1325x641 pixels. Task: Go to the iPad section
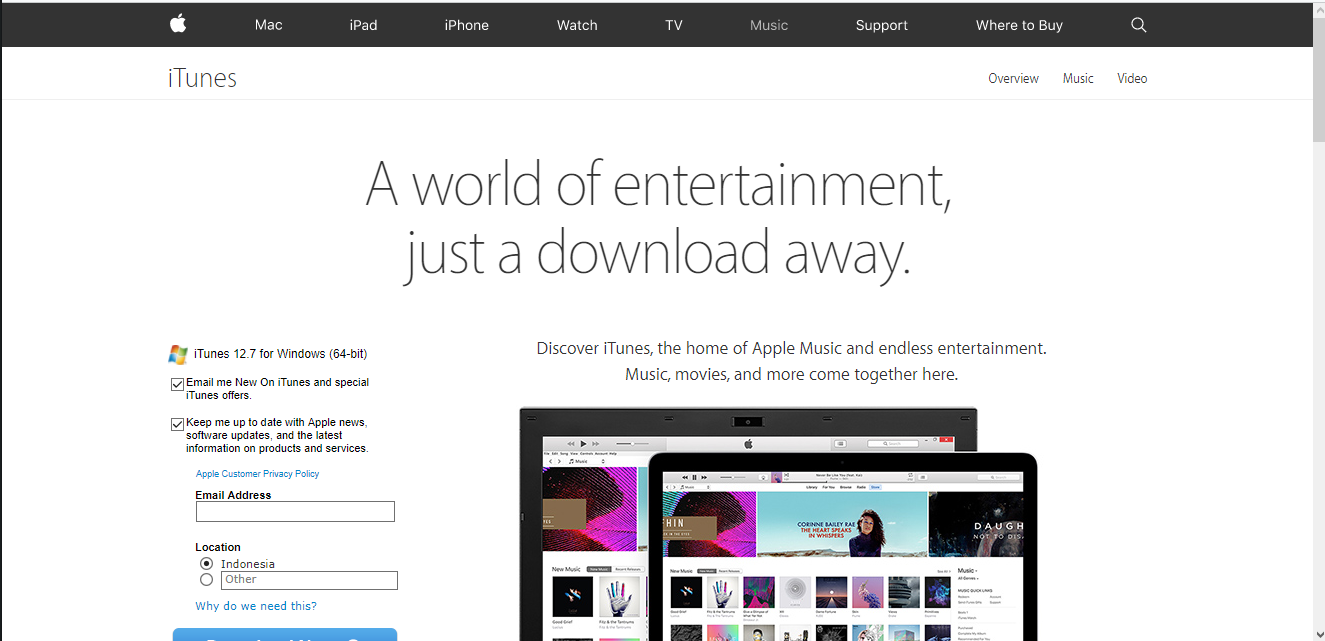coord(363,25)
